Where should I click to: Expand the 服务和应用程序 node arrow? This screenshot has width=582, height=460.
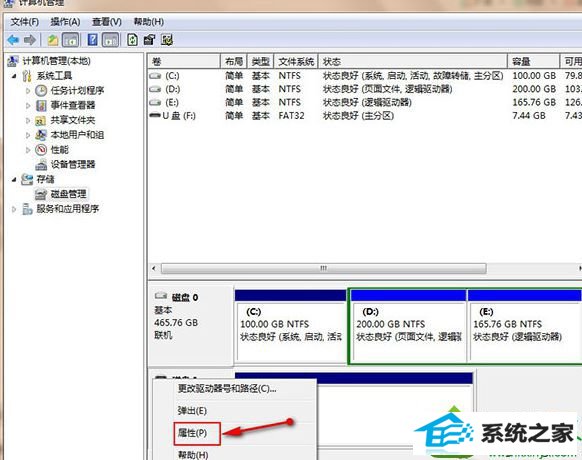tap(14, 209)
